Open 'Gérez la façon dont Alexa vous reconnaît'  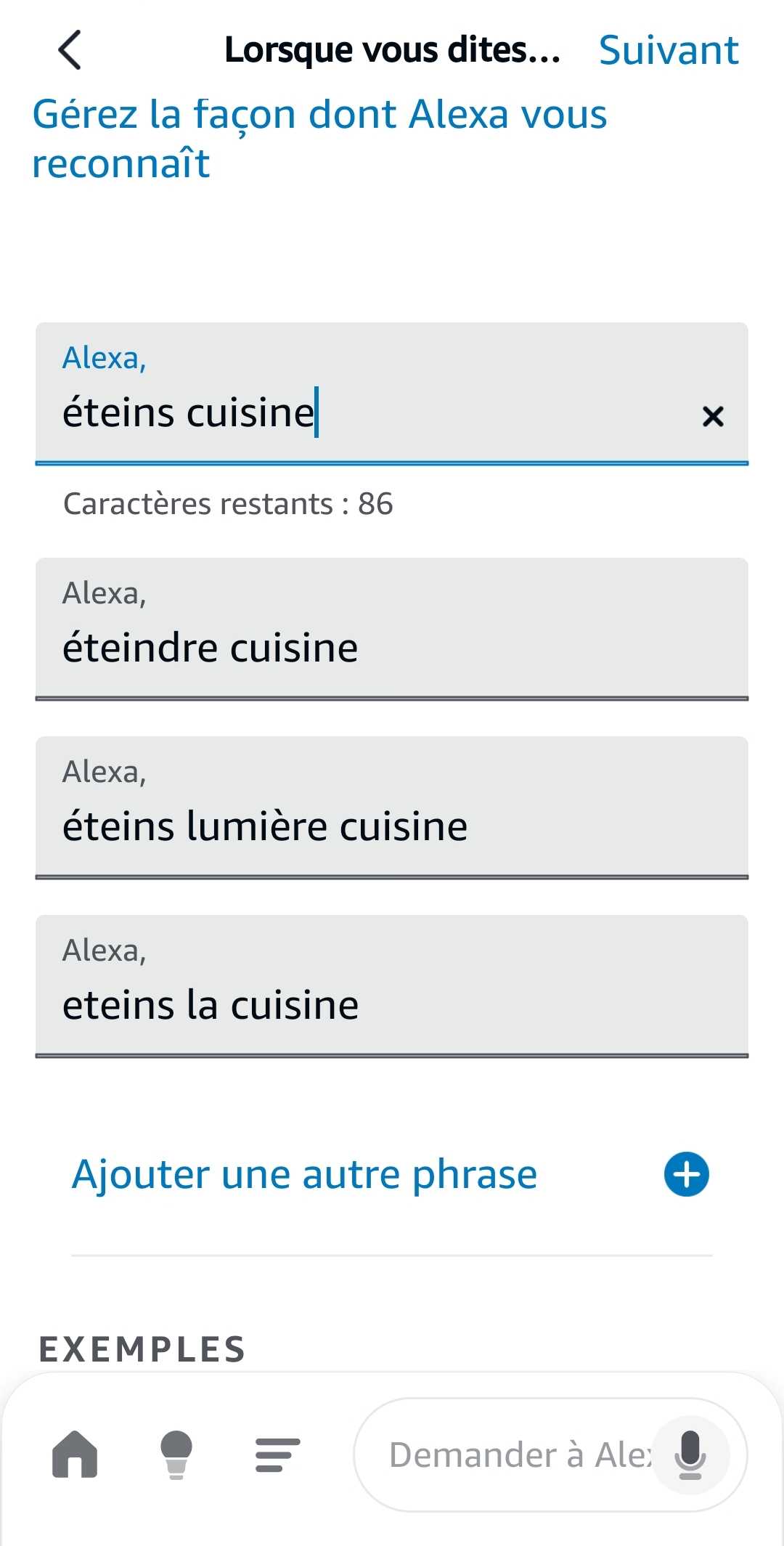click(x=319, y=138)
